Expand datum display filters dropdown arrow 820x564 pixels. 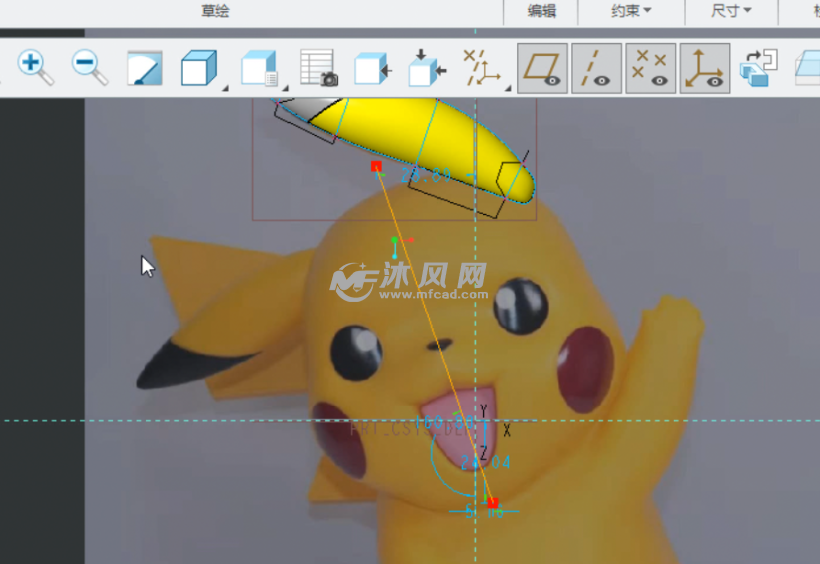point(508,88)
